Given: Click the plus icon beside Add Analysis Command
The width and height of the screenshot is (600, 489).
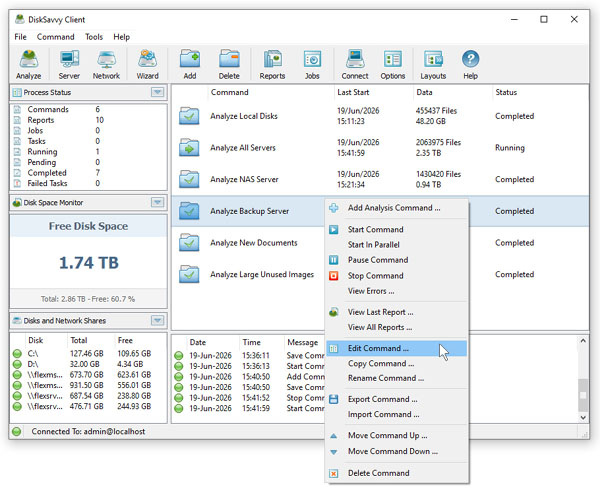Looking at the screenshot, I should point(334,208).
